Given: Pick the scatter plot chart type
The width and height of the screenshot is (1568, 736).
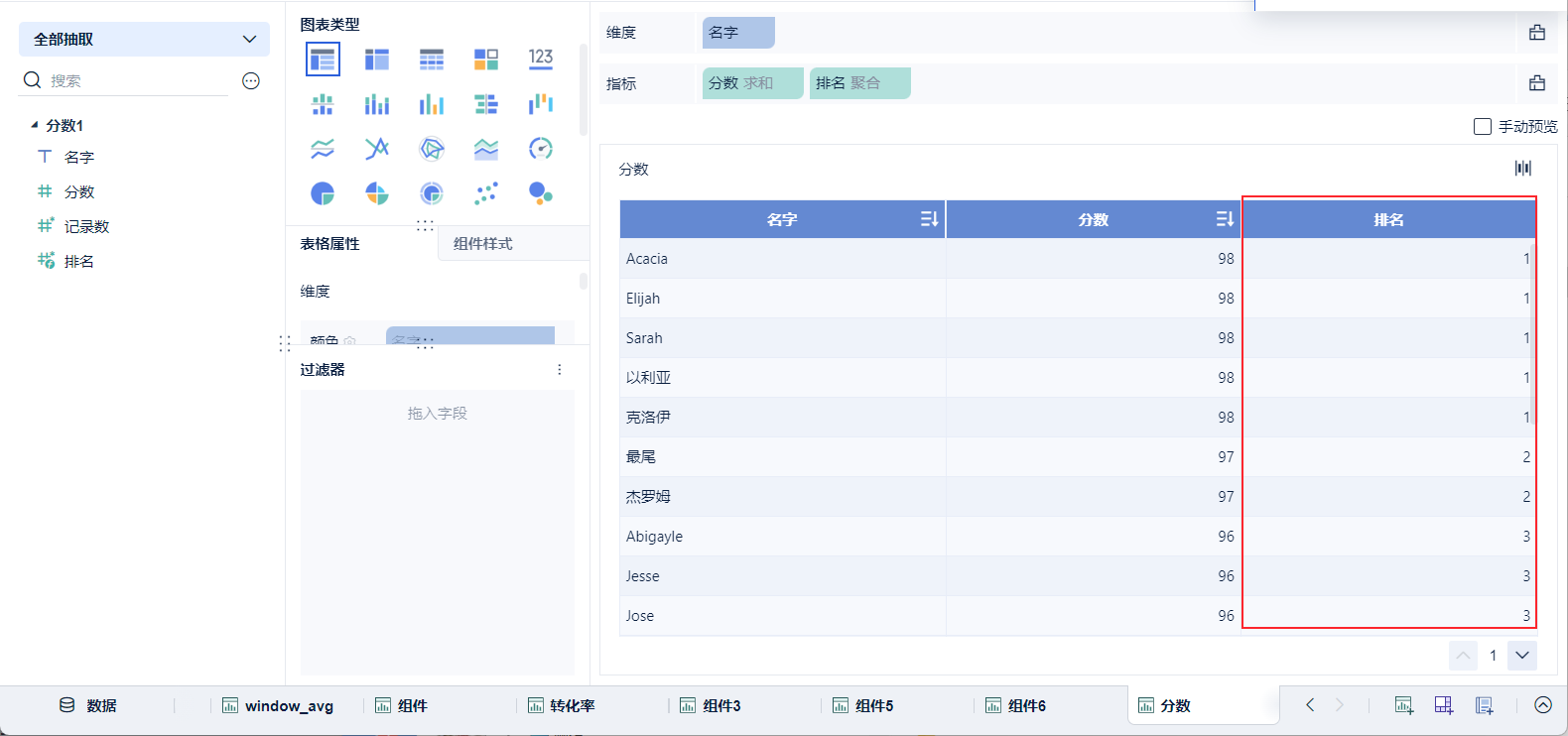Looking at the screenshot, I should (486, 193).
